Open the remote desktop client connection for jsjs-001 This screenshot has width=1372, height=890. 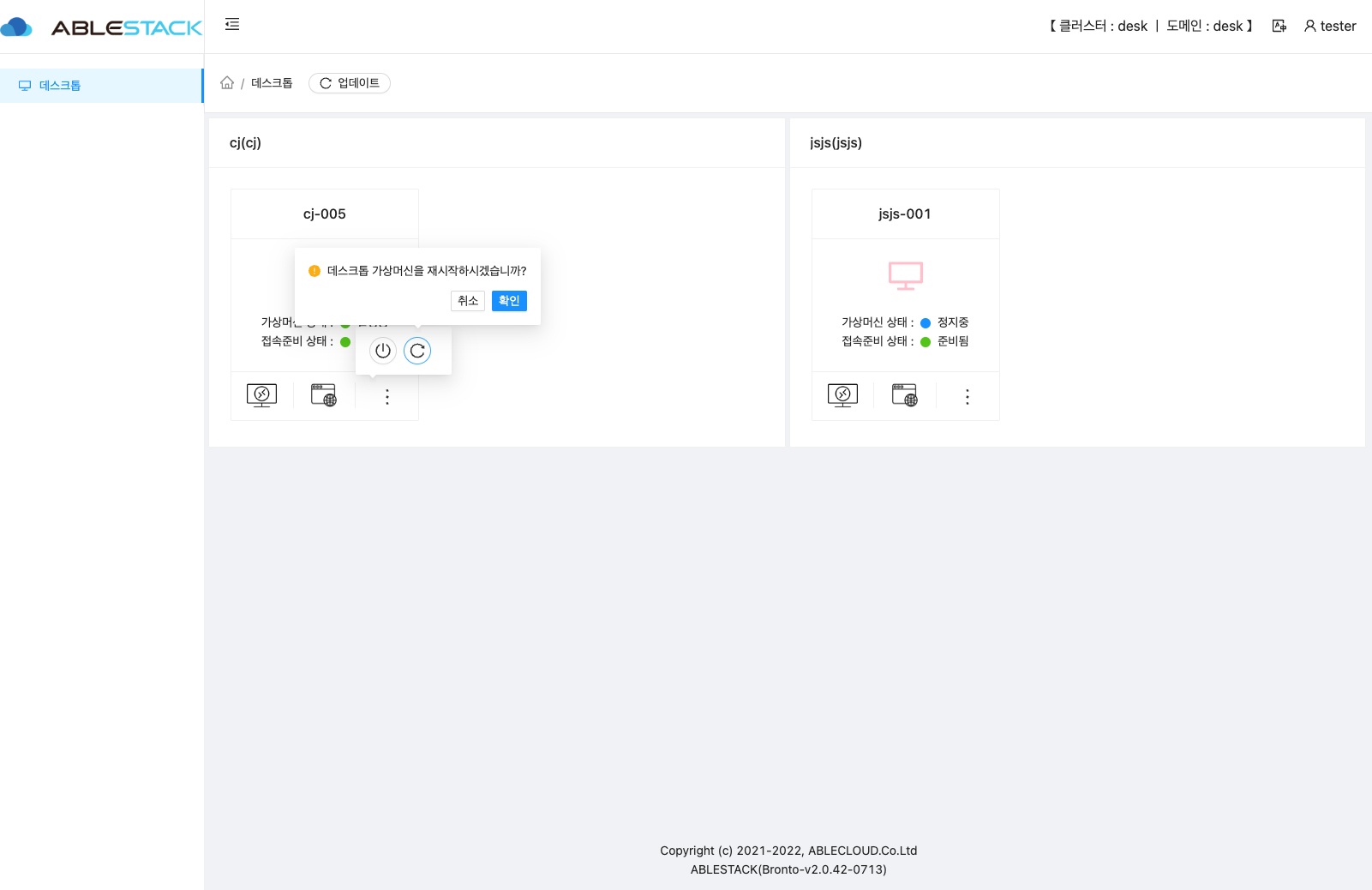point(842,395)
